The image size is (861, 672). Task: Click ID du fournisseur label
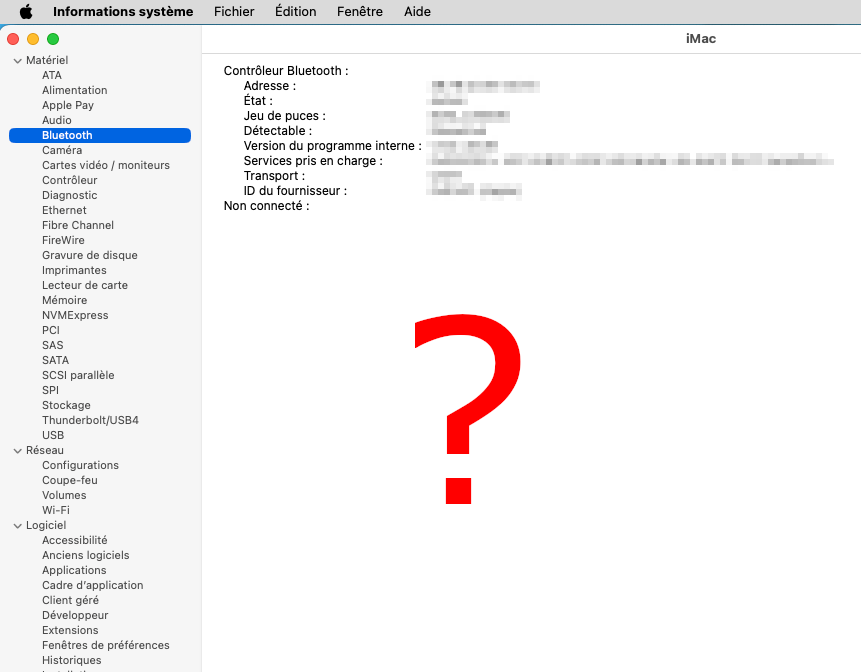tap(295, 191)
